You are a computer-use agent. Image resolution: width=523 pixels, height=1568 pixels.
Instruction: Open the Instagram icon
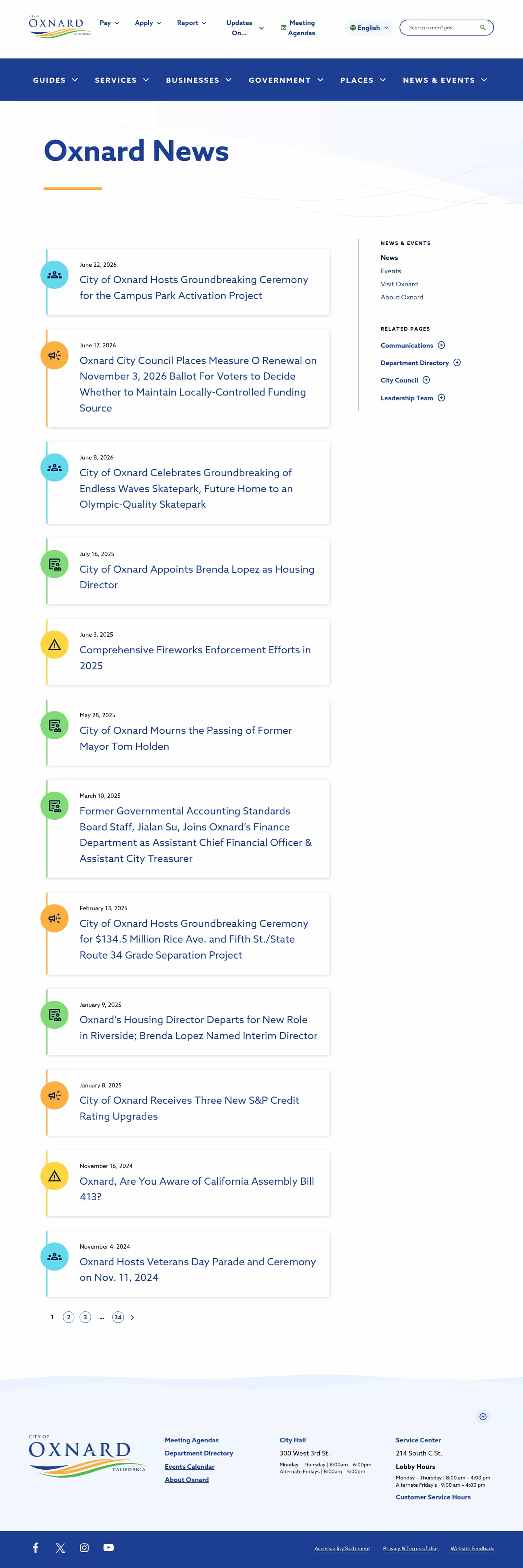pos(84,1548)
